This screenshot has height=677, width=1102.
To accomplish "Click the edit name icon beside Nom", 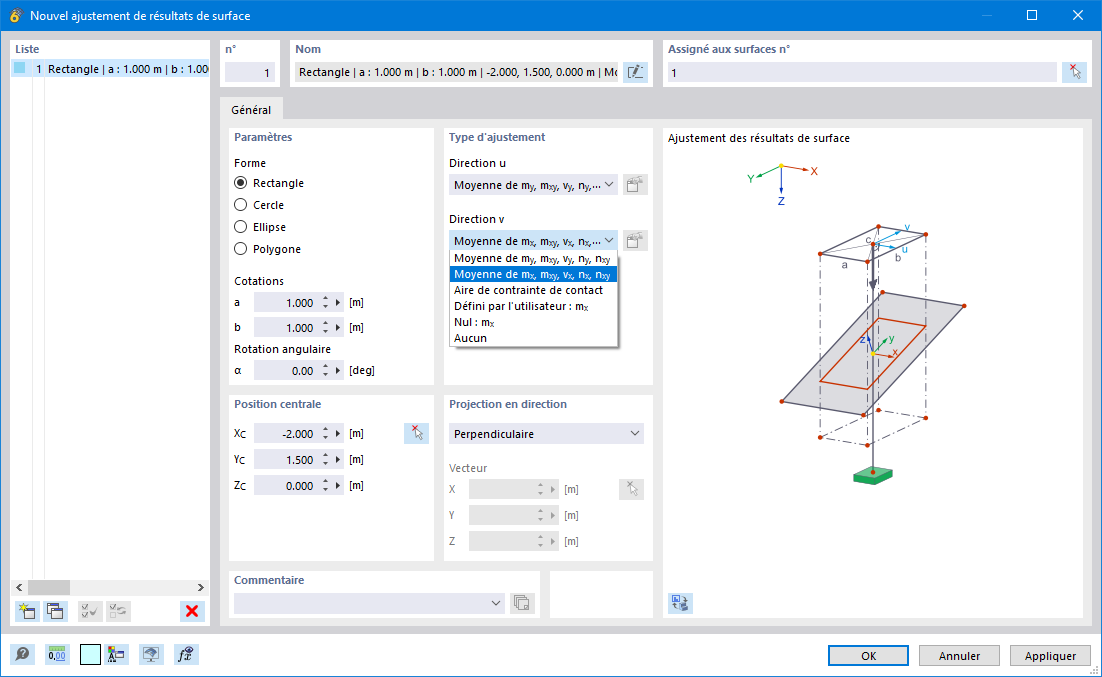I will (635, 72).
